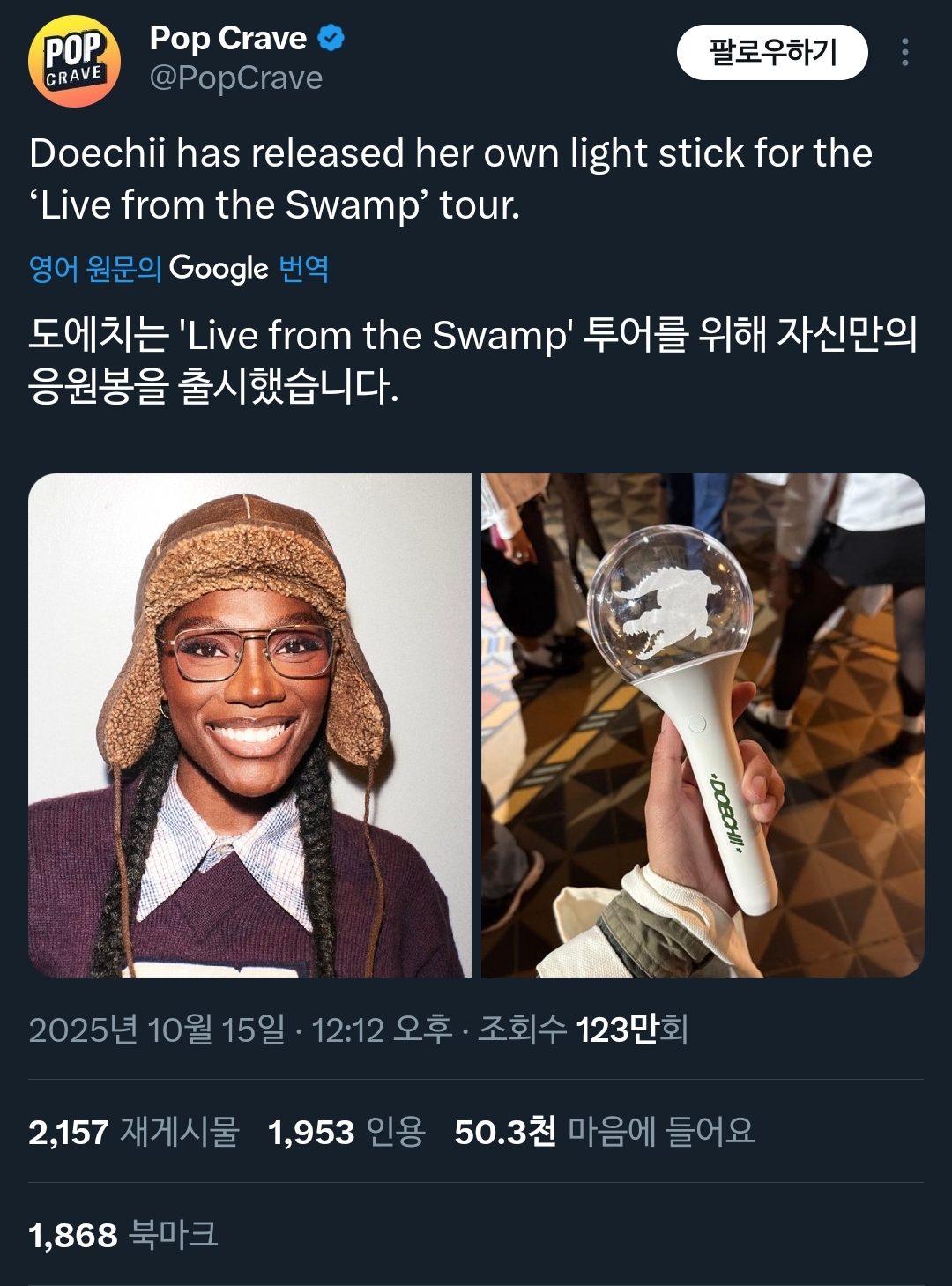Open the @PopCrave handle link
Image resolution: width=952 pixels, height=1286 pixels.
[236, 78]
